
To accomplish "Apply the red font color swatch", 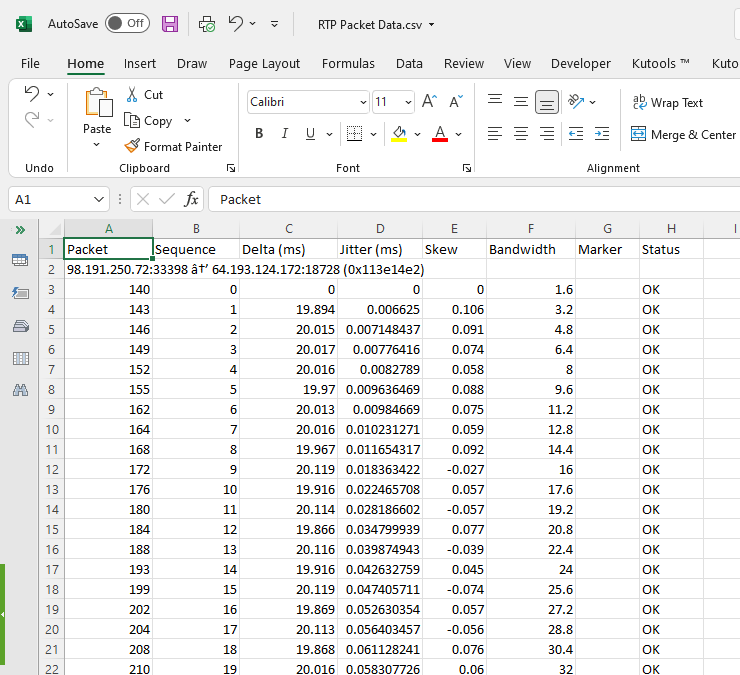I will tap(439, 134).
